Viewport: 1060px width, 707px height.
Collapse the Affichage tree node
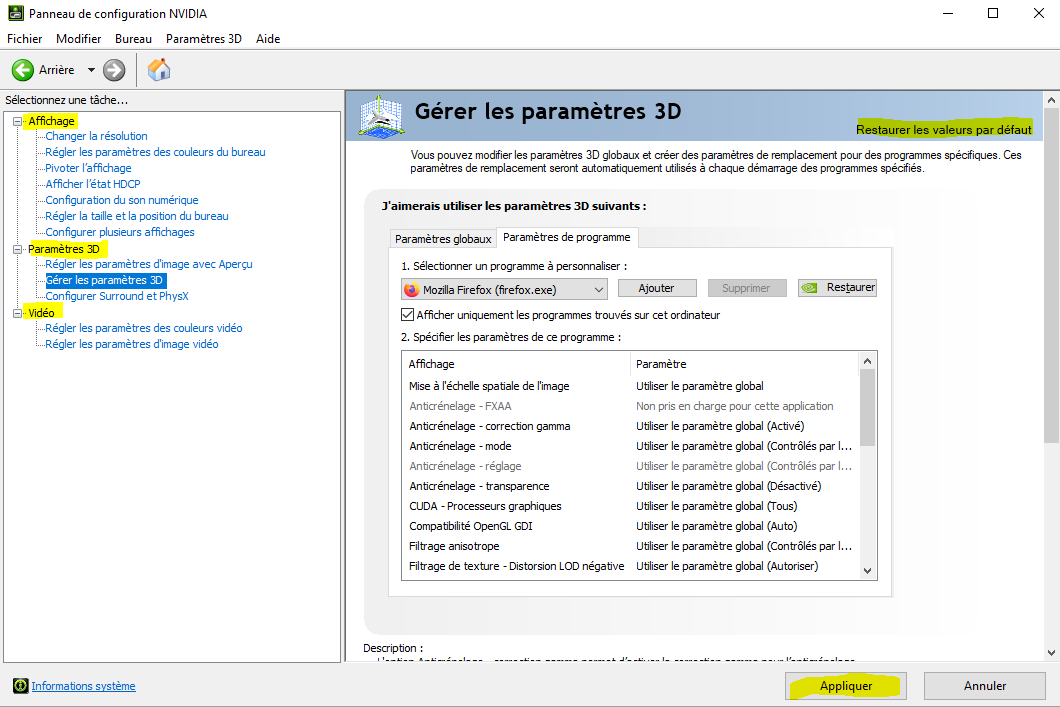(x=18, y=122)
